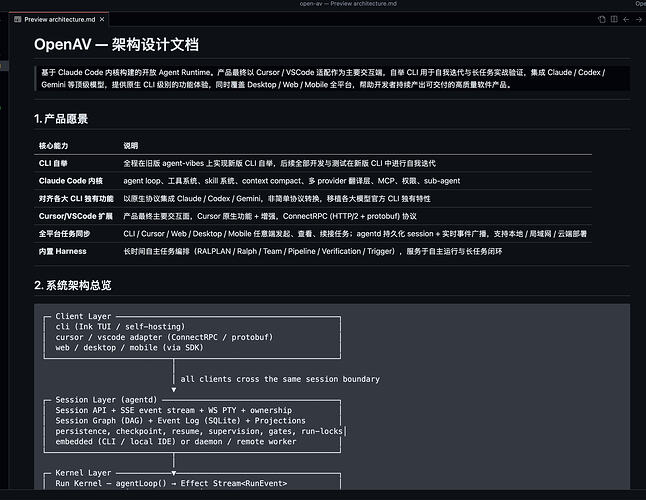Click the description mentioning agent-vibes
Viewport: 646px width, 500px height.
pyautogui.click(x=279, y=164)
